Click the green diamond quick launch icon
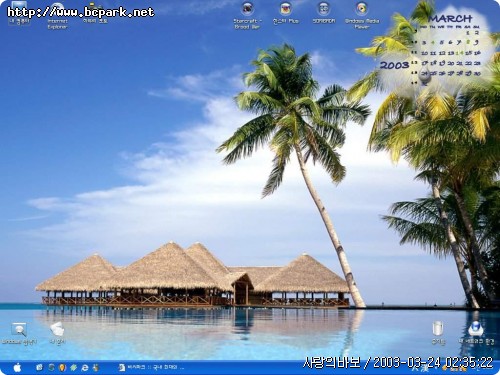This screenshot has height=375, width=500. coord(74,367)
